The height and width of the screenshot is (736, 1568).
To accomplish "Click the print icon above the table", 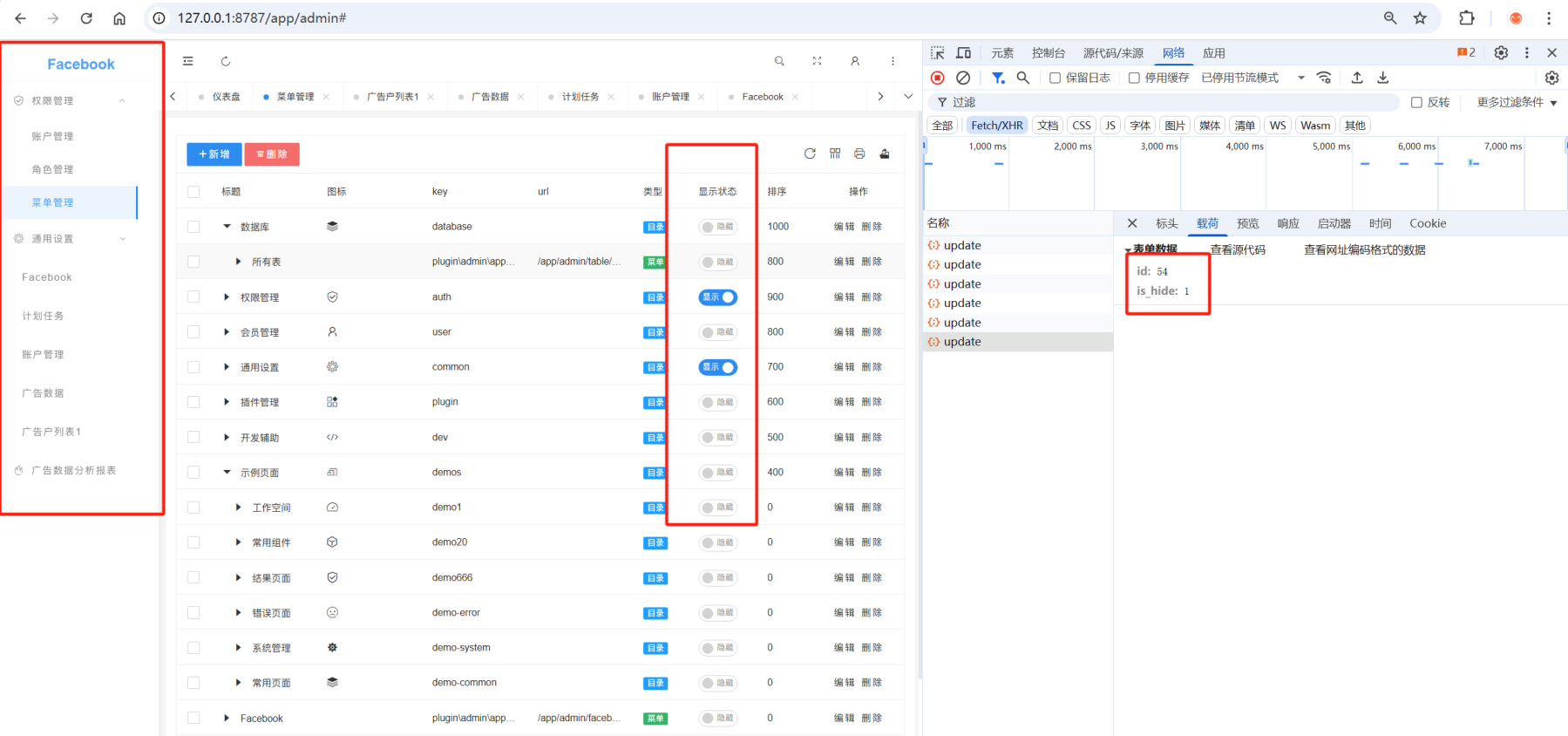I will pyautogui.click(x=859, y=153).
